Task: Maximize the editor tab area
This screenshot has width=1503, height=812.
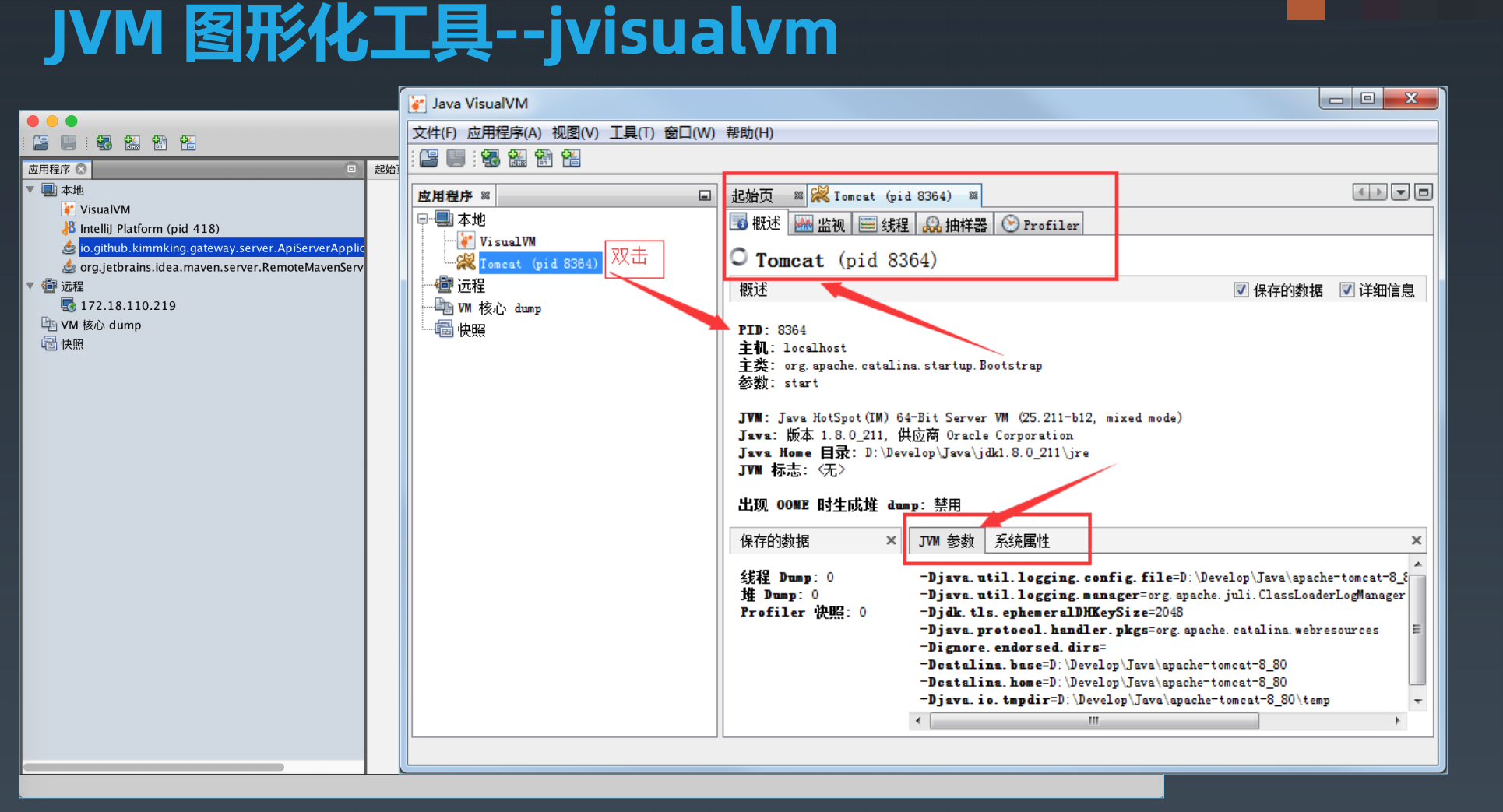Action: click(x=1424, y=192)
